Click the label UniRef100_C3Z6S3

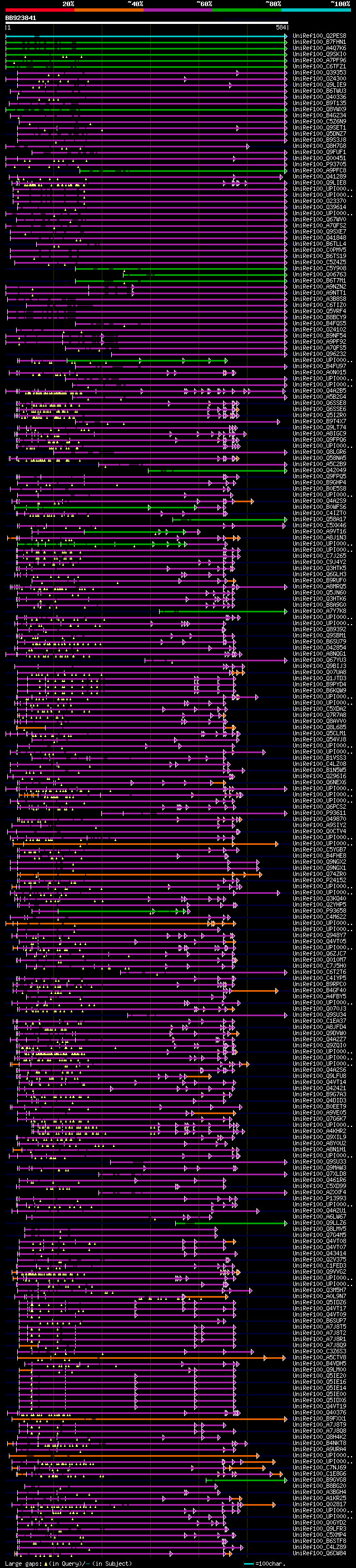(x=319, y=1351)
